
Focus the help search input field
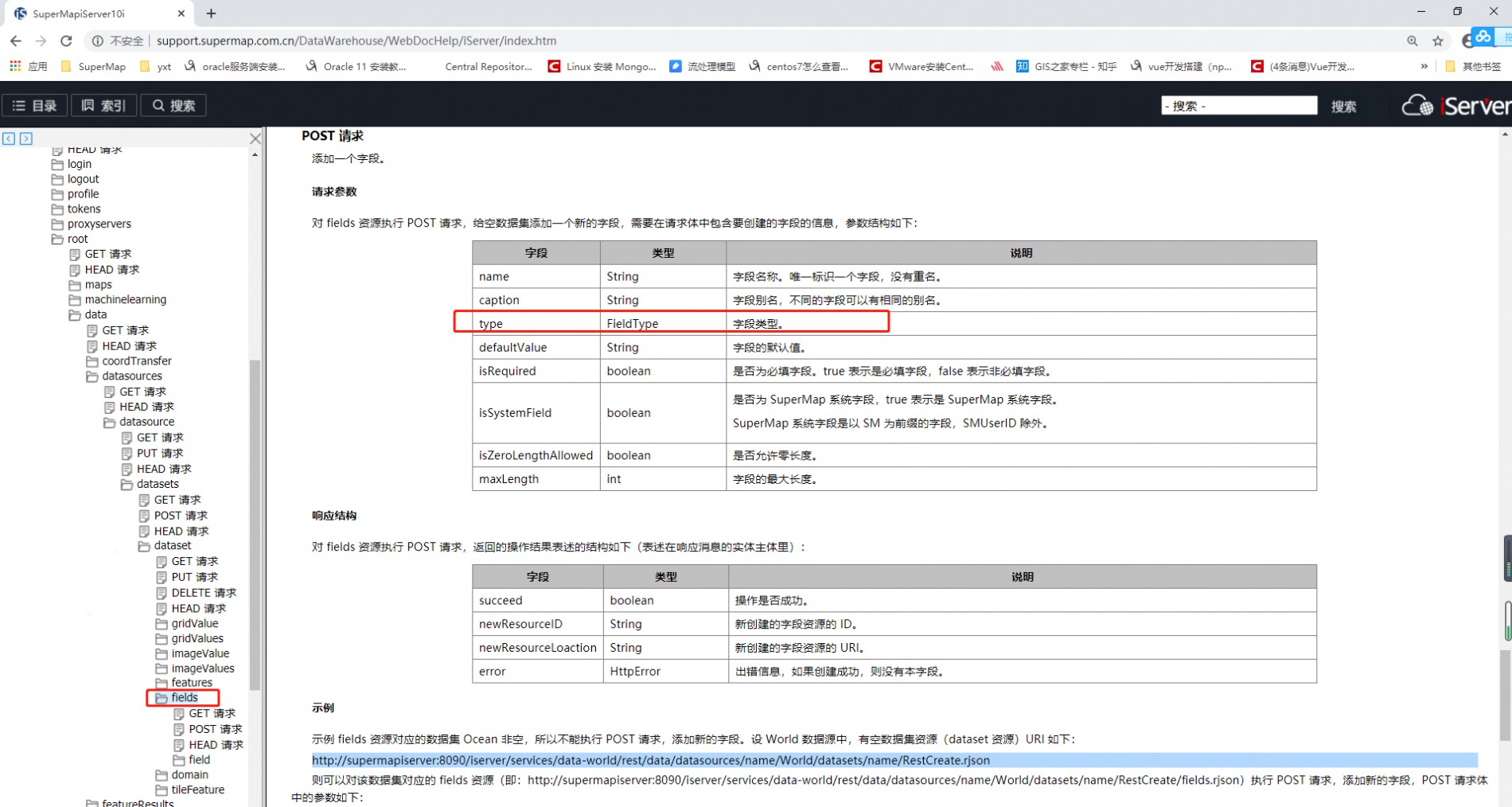(x=1239, y=105)
